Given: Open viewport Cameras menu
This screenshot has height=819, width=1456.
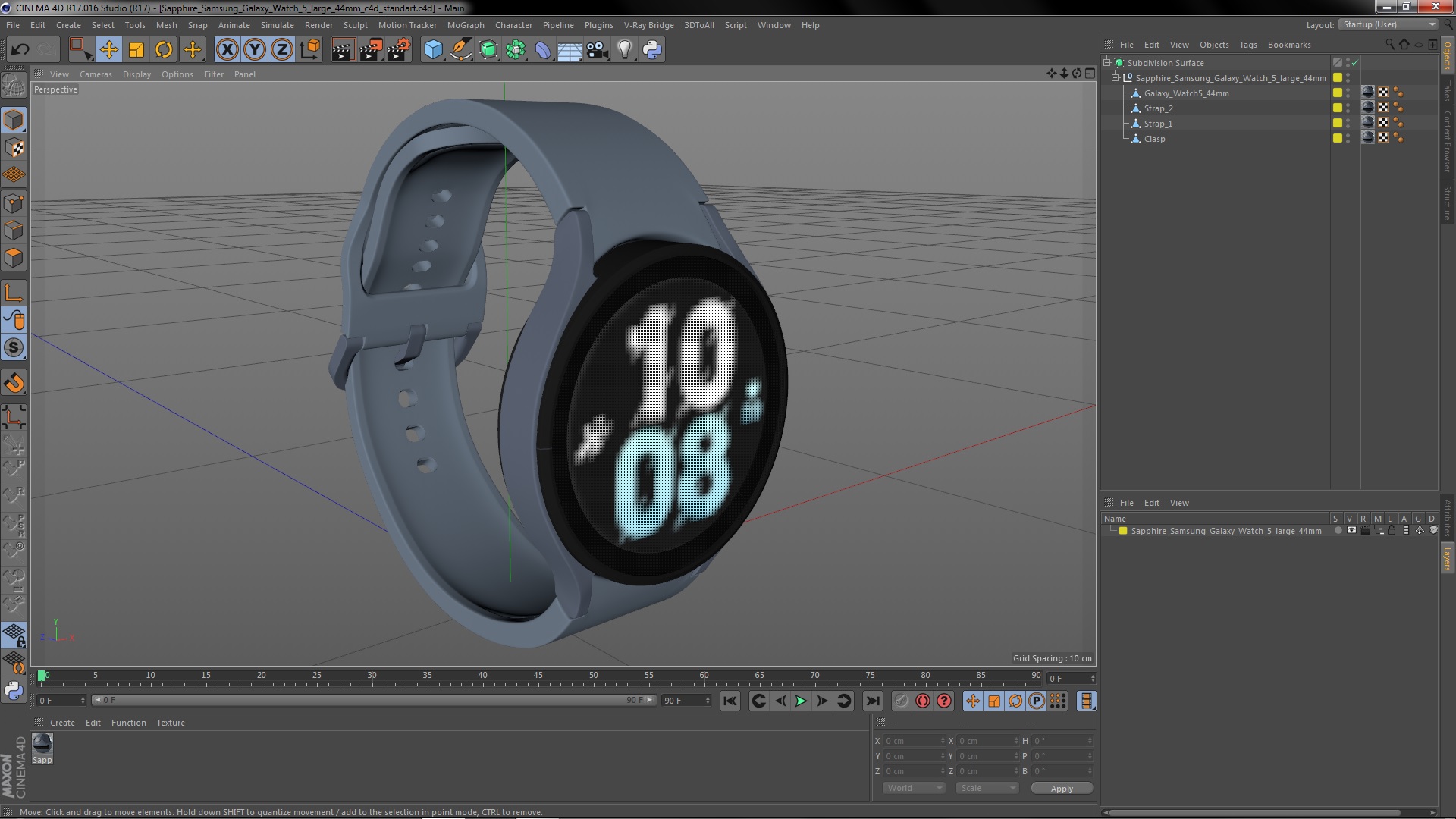Looking at the screenshot, I should pyautogui.click(x=96, y=74).
